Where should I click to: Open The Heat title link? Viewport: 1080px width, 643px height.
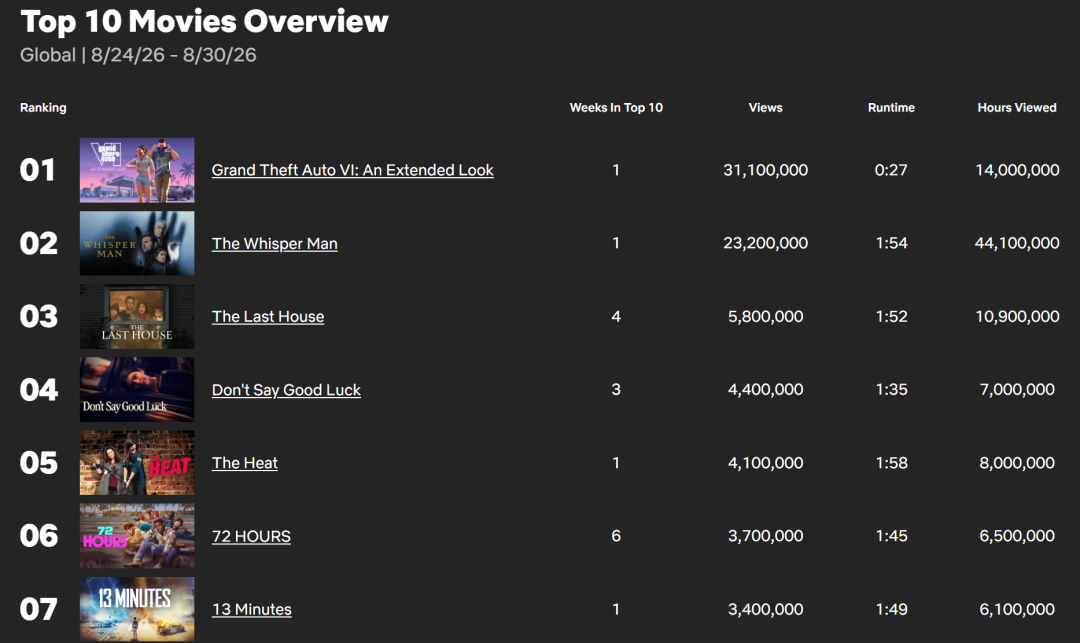(x=245, y=463)
